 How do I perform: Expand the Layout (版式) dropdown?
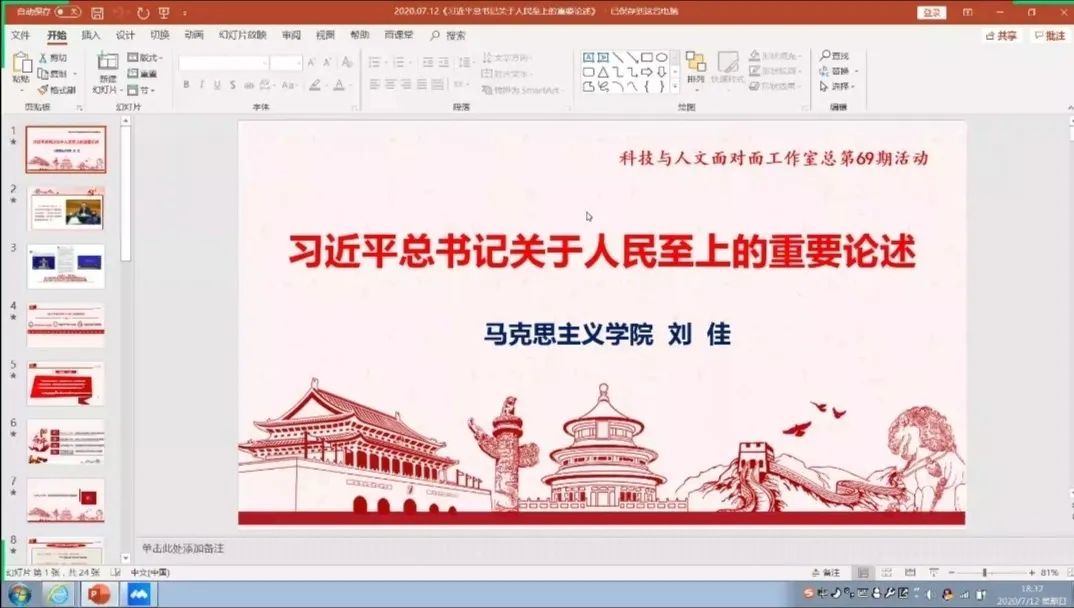tap(146, 58)
